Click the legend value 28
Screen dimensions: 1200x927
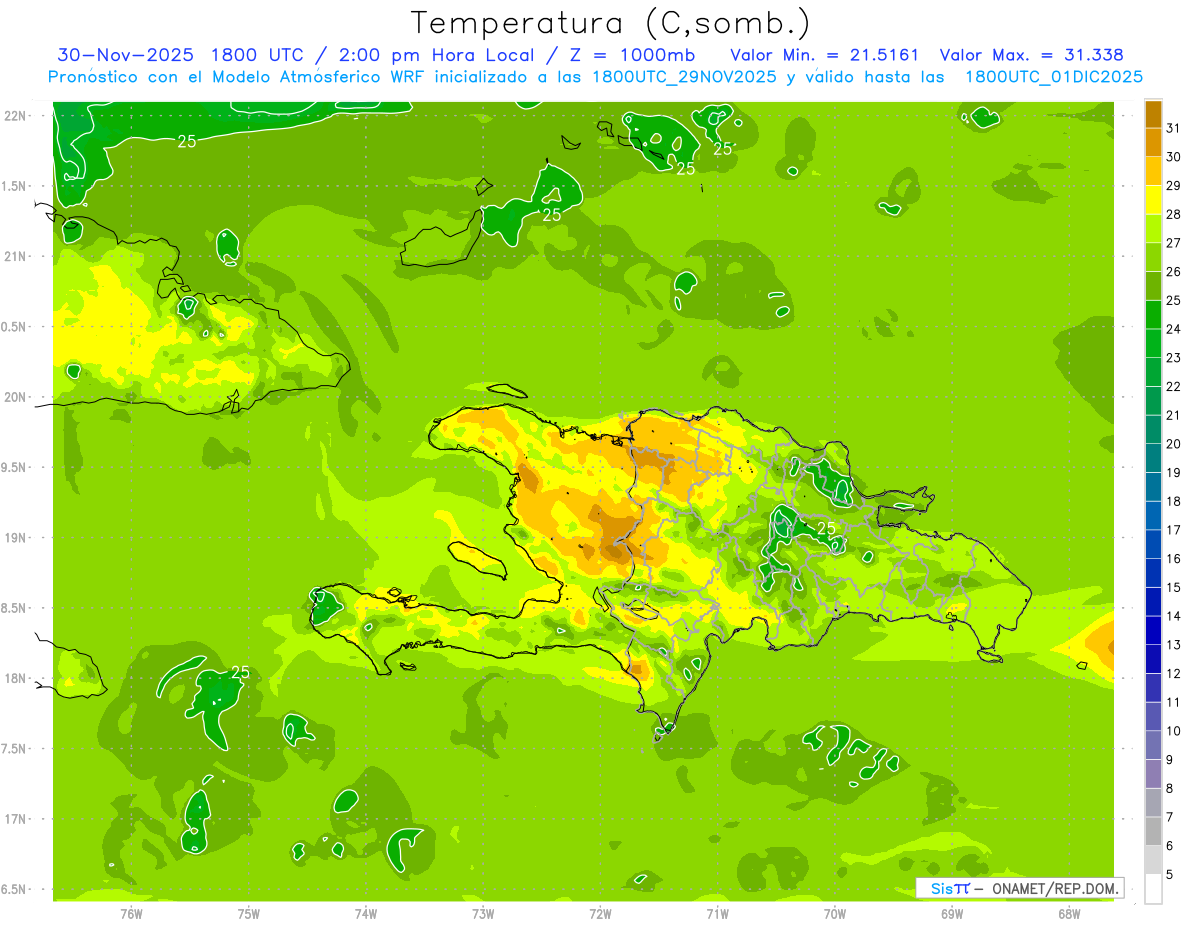(x=1174, y=214)
